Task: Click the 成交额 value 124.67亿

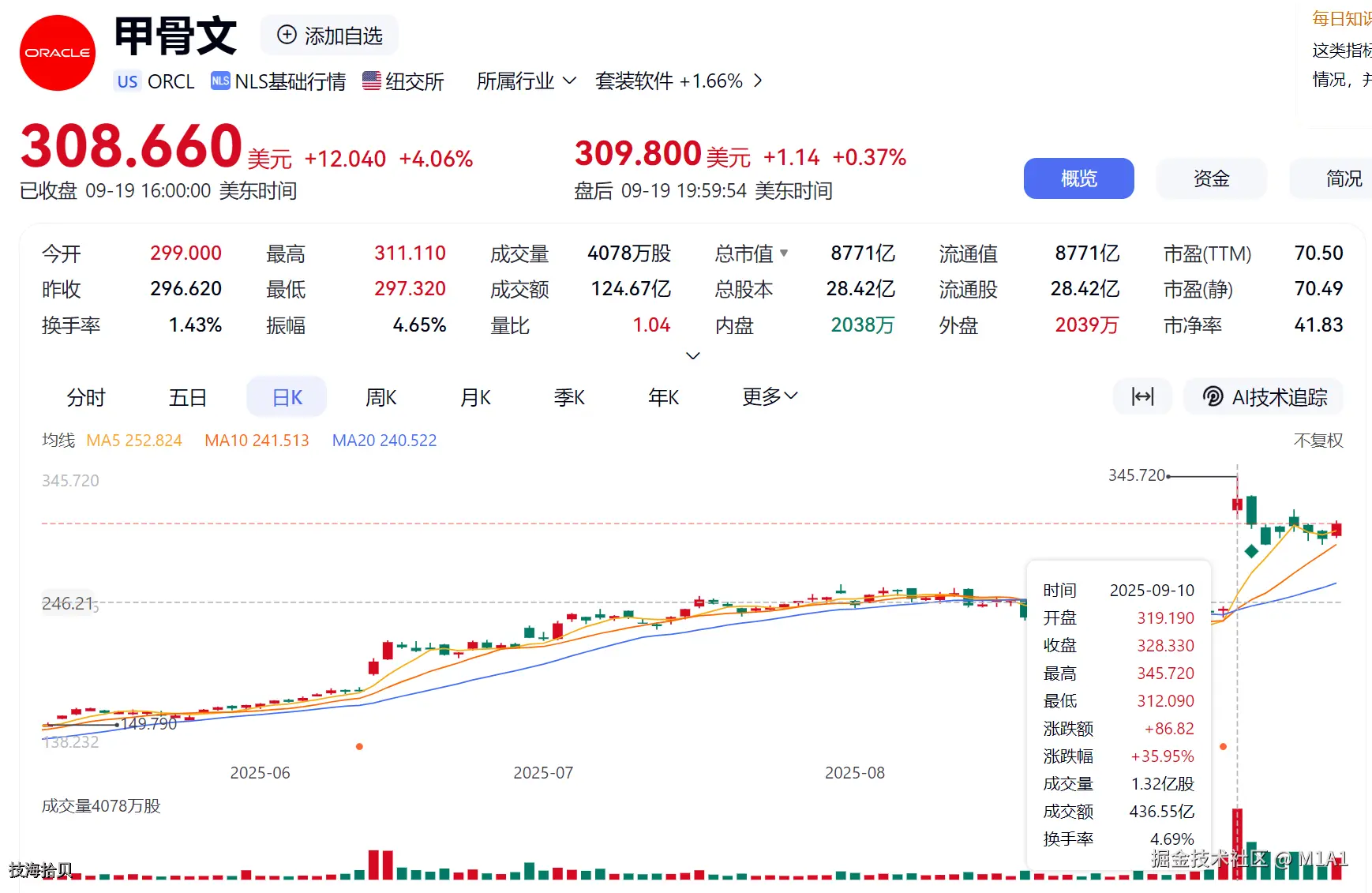Action: point(631,289)
